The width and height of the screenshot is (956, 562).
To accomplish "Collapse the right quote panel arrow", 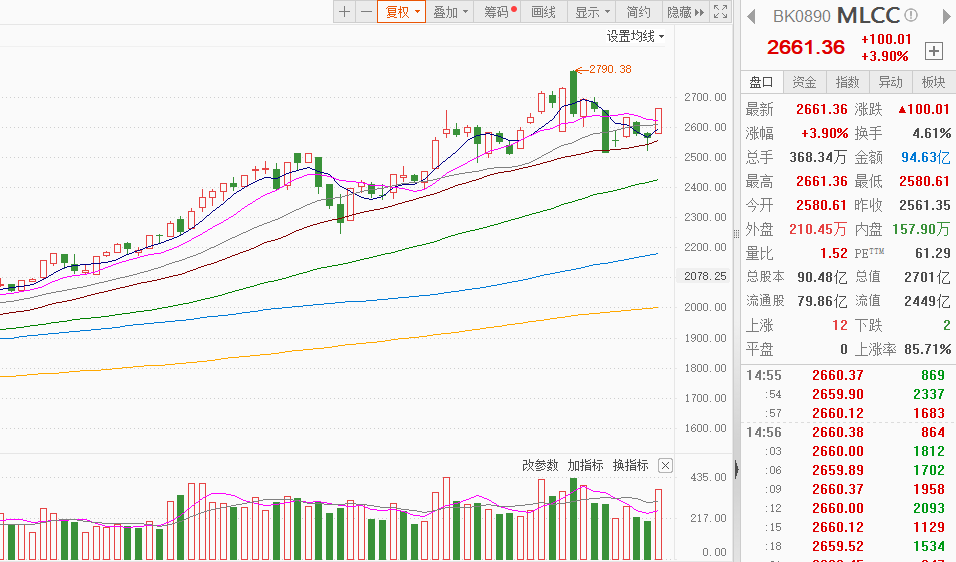I will tap(736, 468).
